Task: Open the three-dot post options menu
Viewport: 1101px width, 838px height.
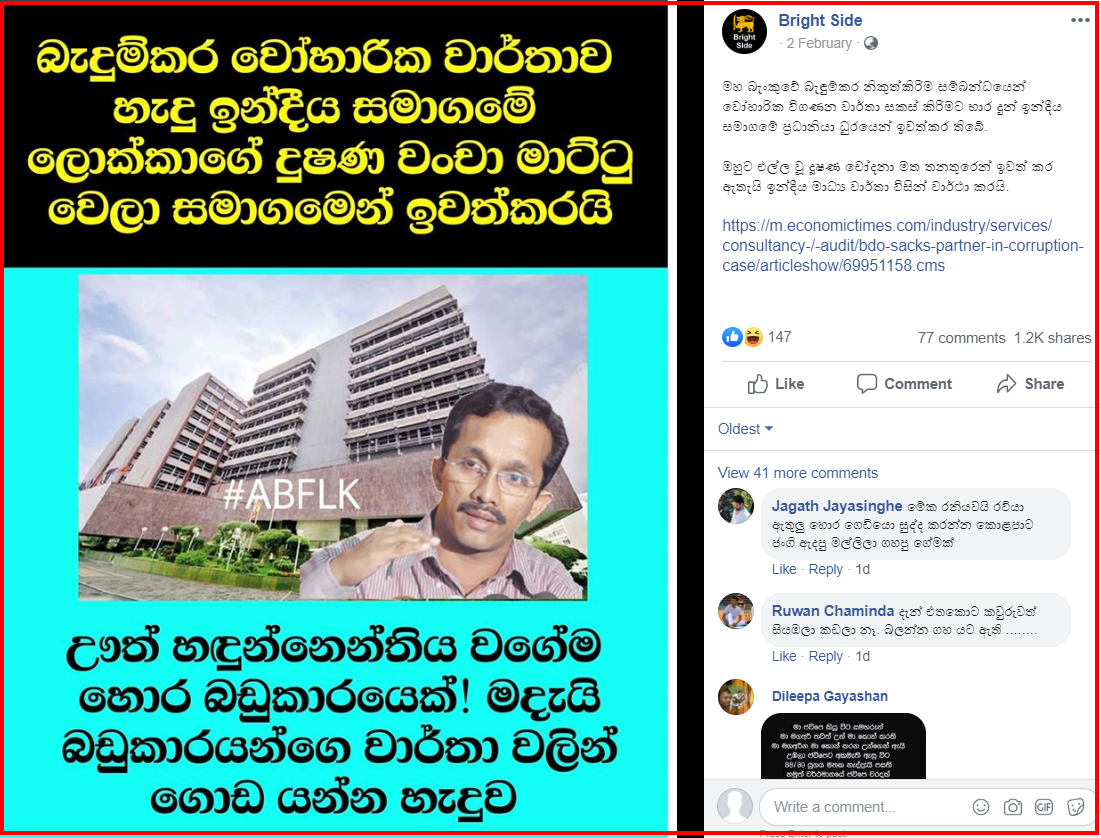Action: click(1080, 20)
